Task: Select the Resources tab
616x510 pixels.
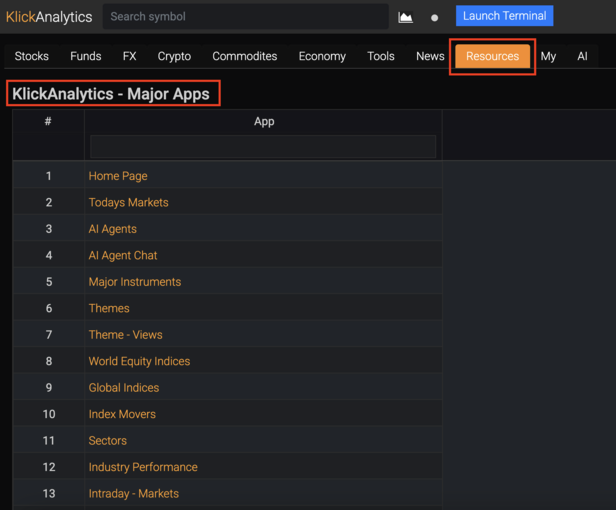Action: coord(492,57)
